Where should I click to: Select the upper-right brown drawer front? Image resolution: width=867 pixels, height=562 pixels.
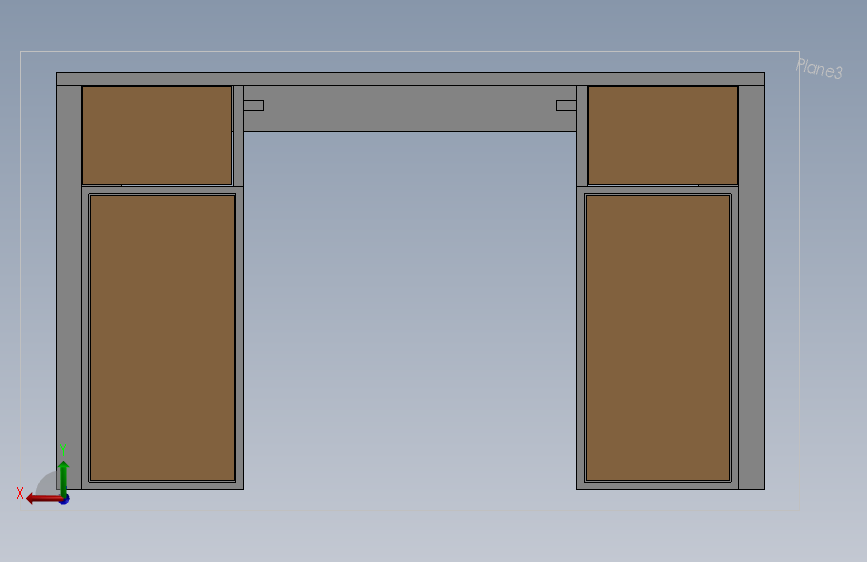click(663, 136)
